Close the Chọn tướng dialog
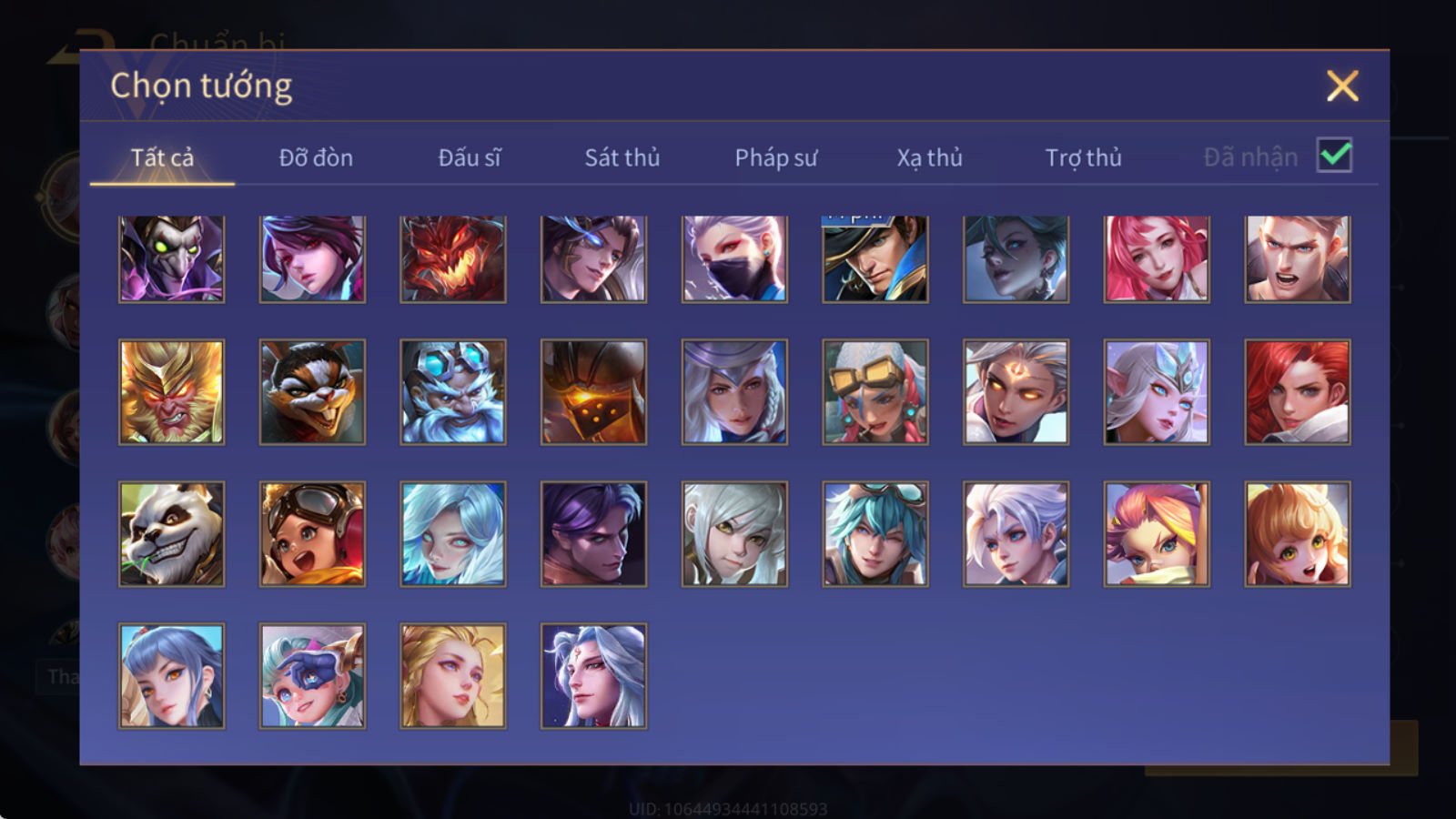The width and height of the screenshot is (1456, 819). [1342, 86]
